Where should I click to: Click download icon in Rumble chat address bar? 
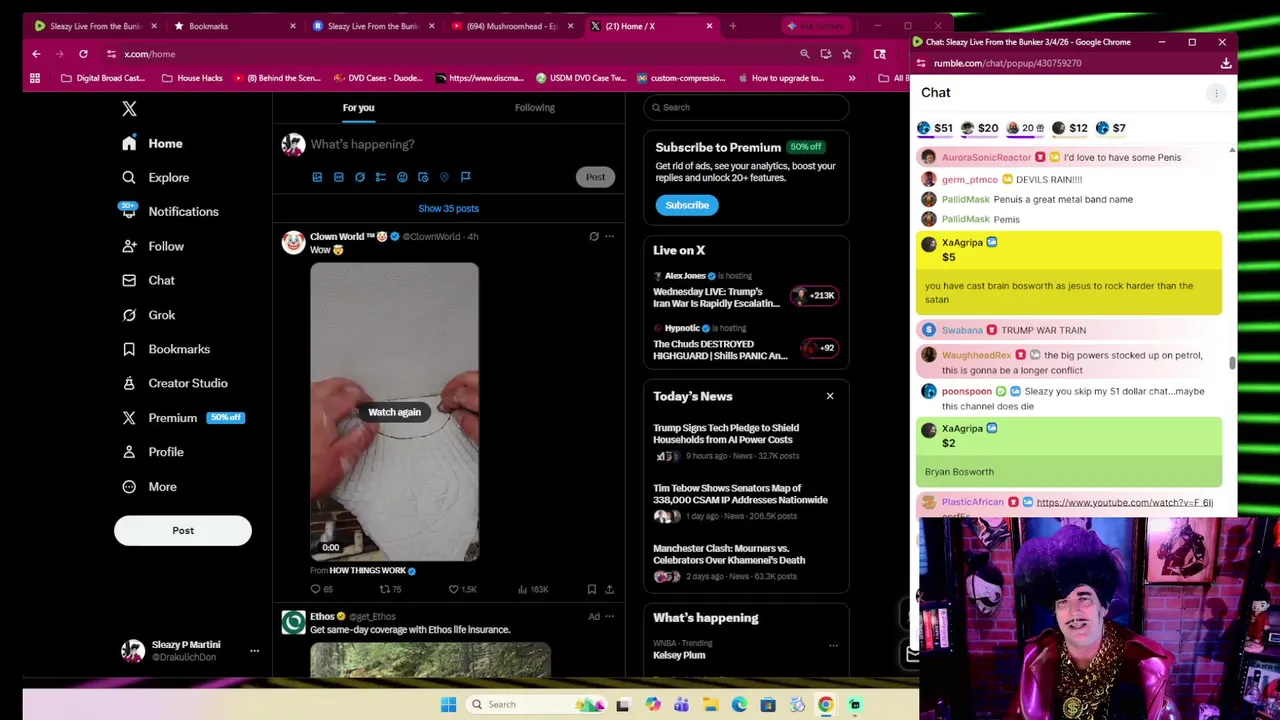pyautogui.click(x=1225, y=63)
